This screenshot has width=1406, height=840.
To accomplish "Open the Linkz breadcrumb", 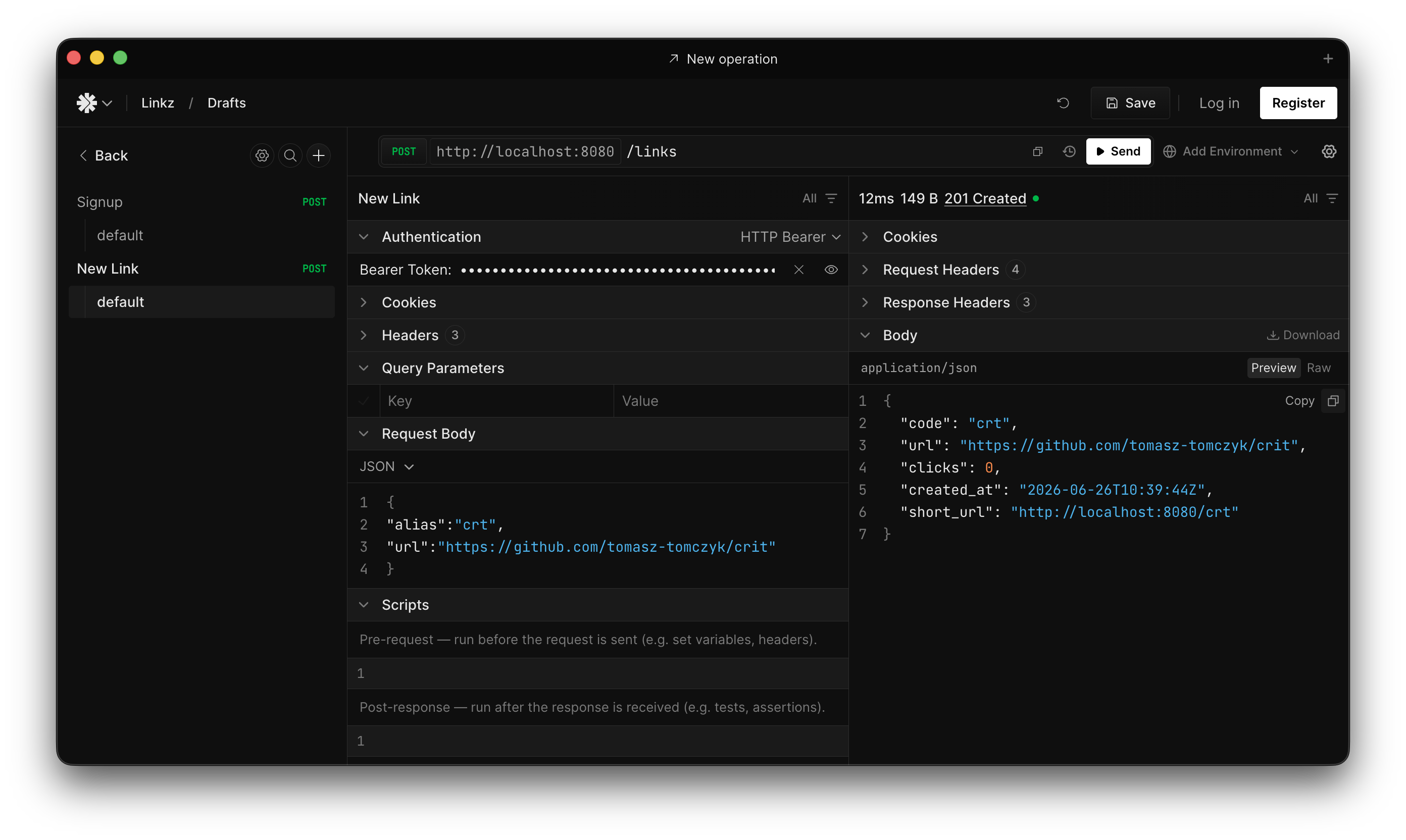I will pyautogui.click(x=158, y=103).
